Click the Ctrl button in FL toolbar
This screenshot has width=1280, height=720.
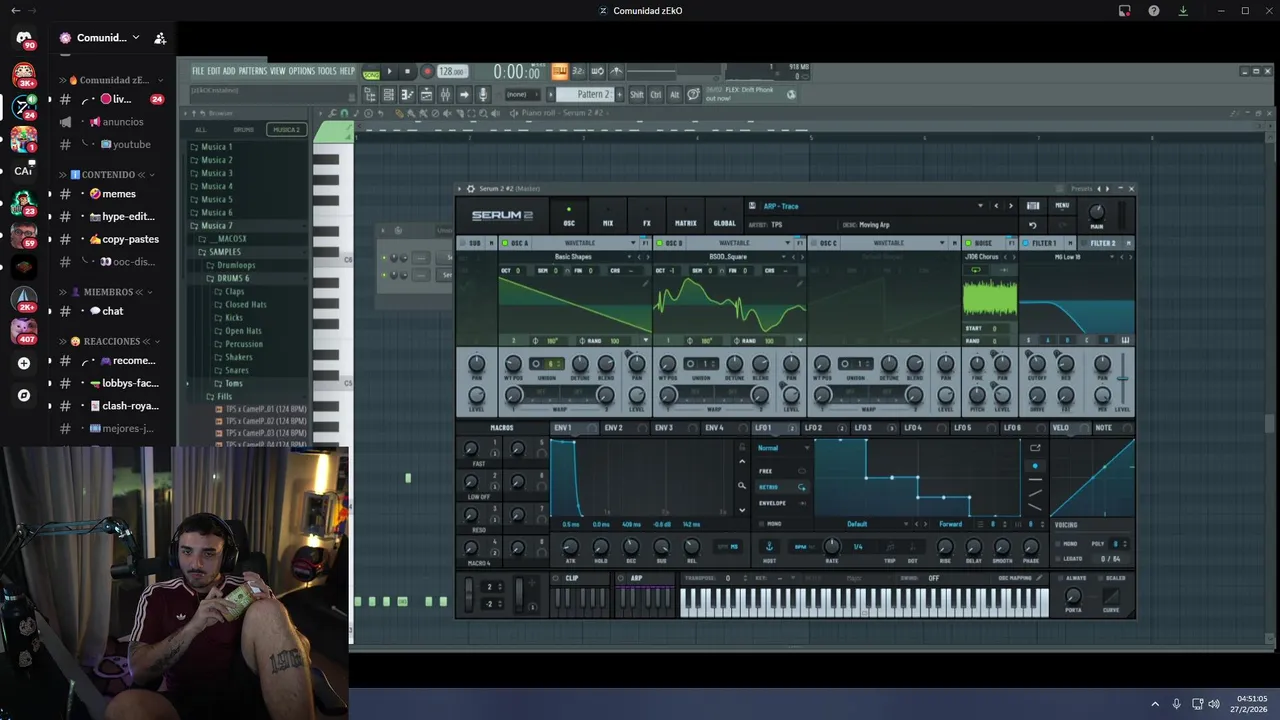(656, 94)
